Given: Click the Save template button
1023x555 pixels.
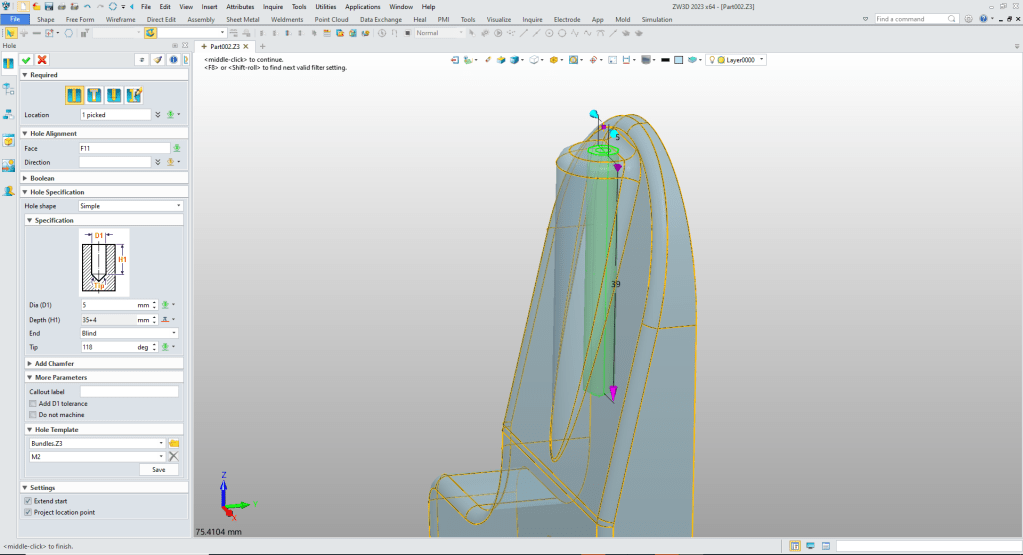Looking at the screenshot, I should click(x=158, y=469).
